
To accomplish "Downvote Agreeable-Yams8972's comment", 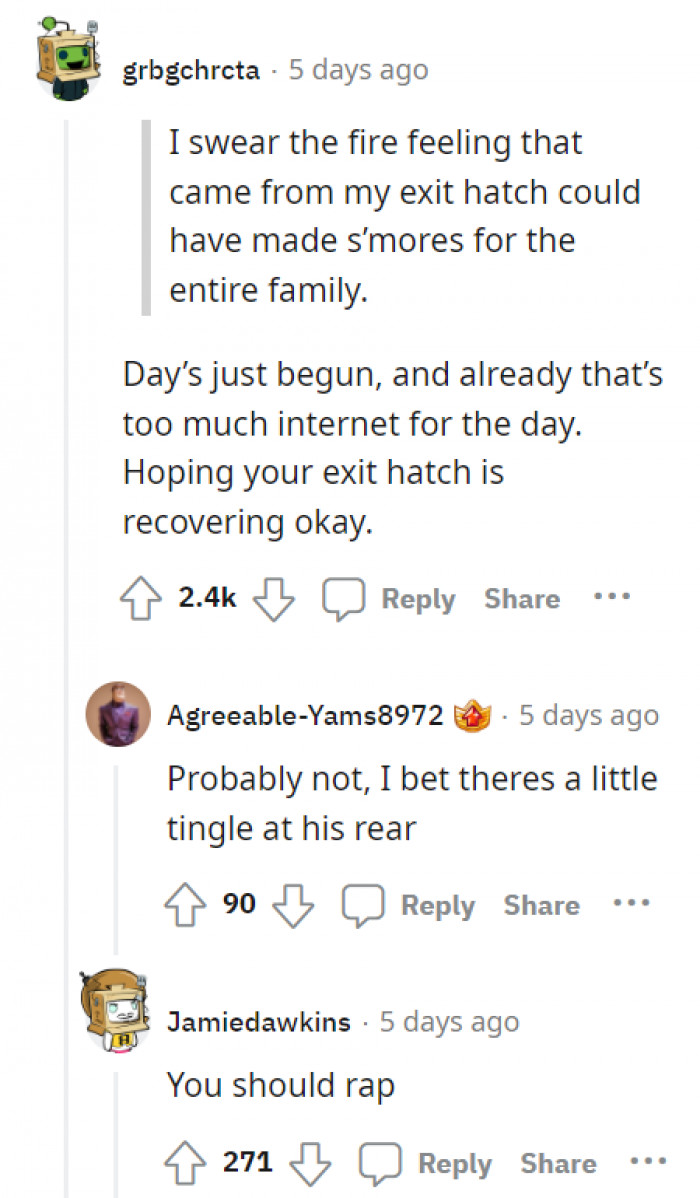I will point(295,906).
